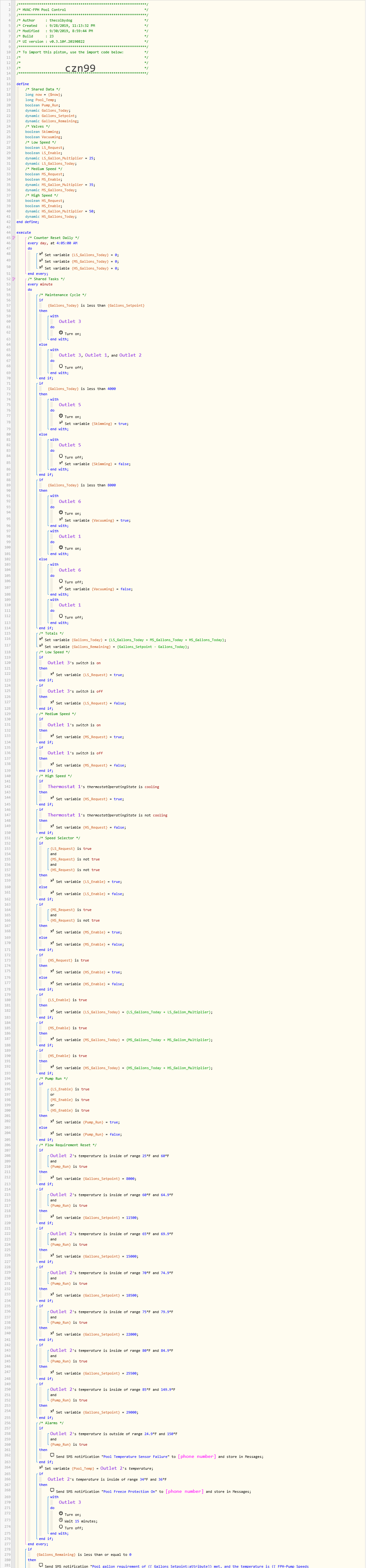Screen dimensions: 368x1568
Task: Click the Turn on icon on line 100 for Outlet 1
Action: (x=61, y=547)
